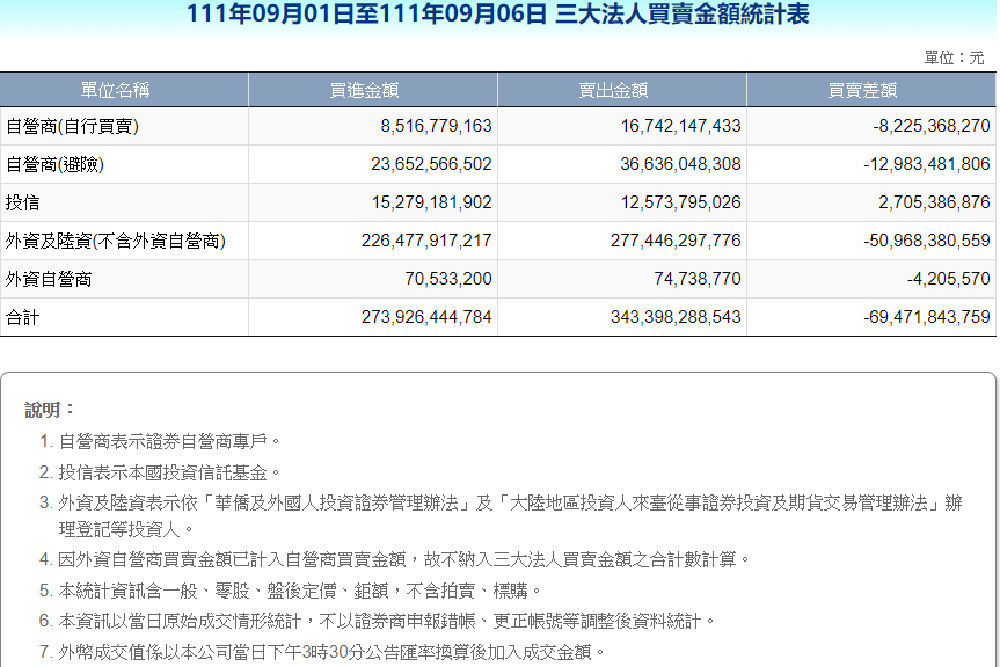Click sell amount 74,738,770
The width and height of the screenshot is (1000, 667).
pyautogui.click(x=697, y=279)
